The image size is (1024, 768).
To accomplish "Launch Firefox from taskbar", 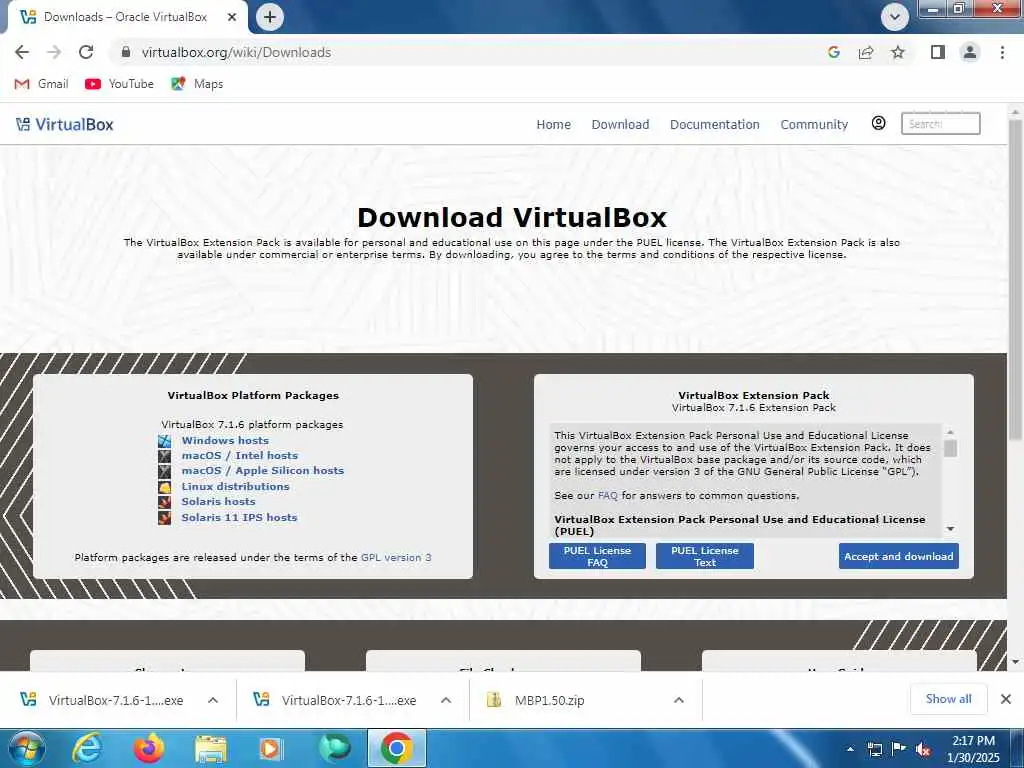I will coord(148,748).
